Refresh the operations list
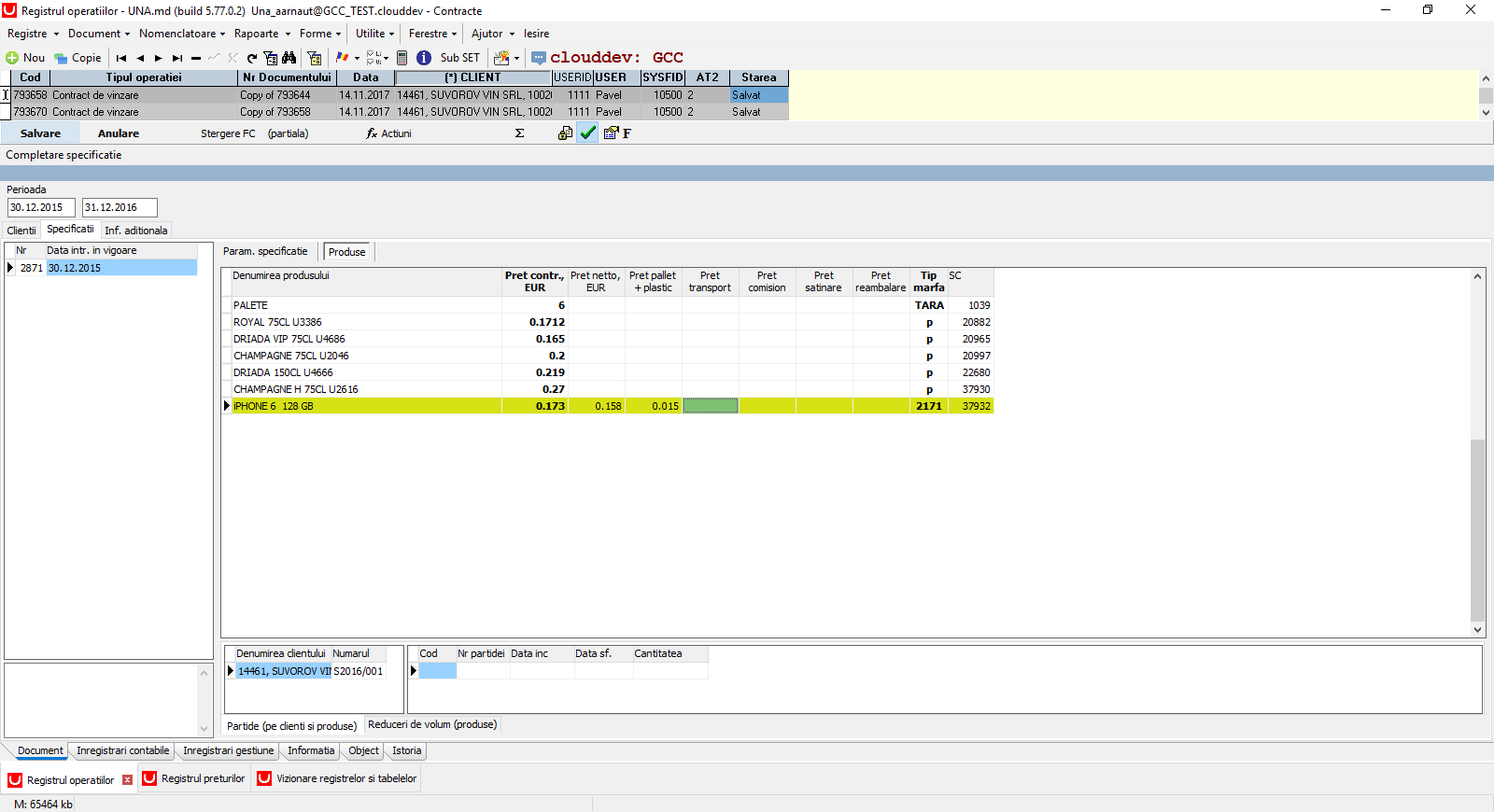This screenshot has width=1494, height=812. coord(252,58)
